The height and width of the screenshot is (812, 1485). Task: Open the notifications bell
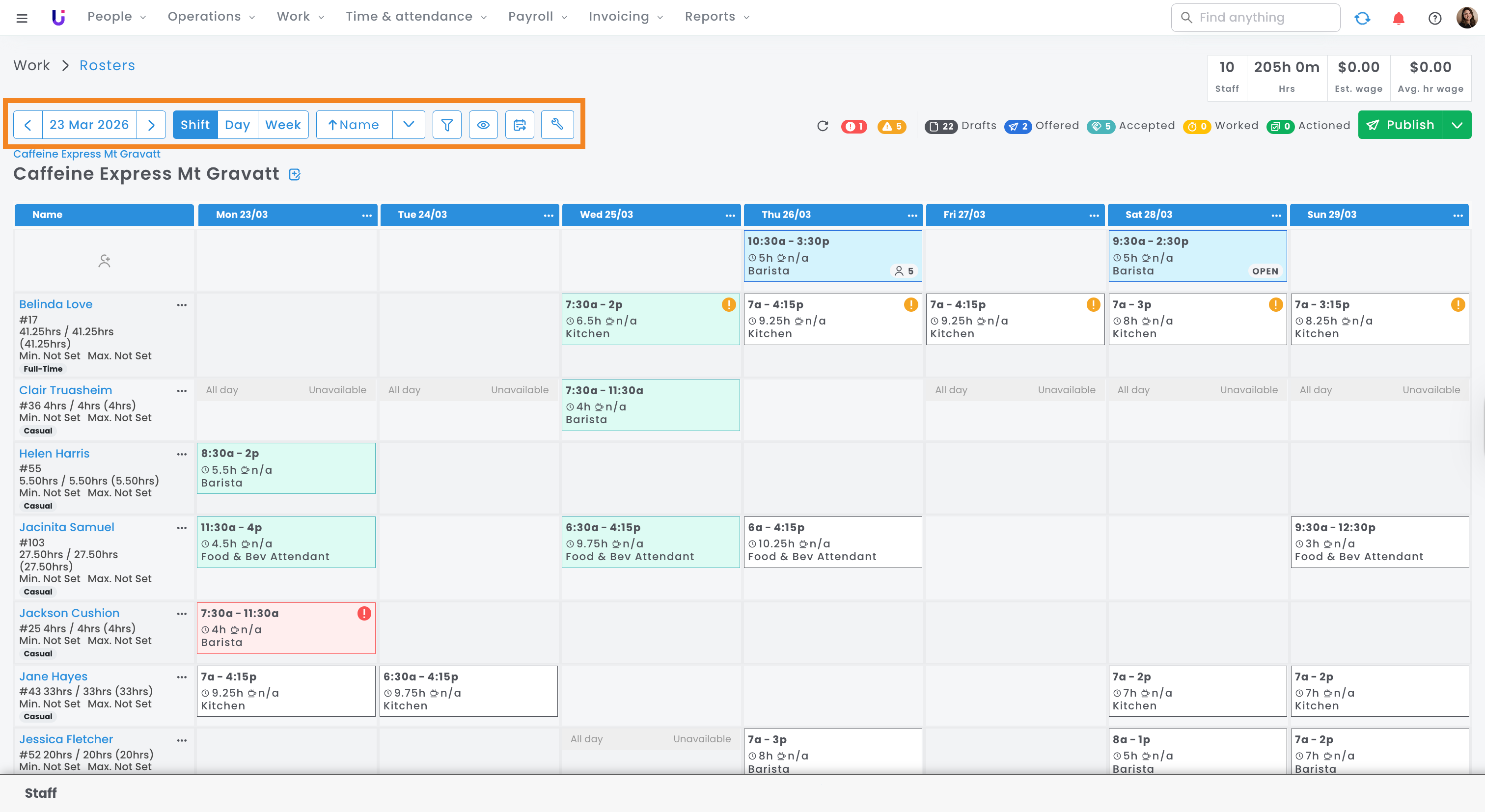(1399, 19)
